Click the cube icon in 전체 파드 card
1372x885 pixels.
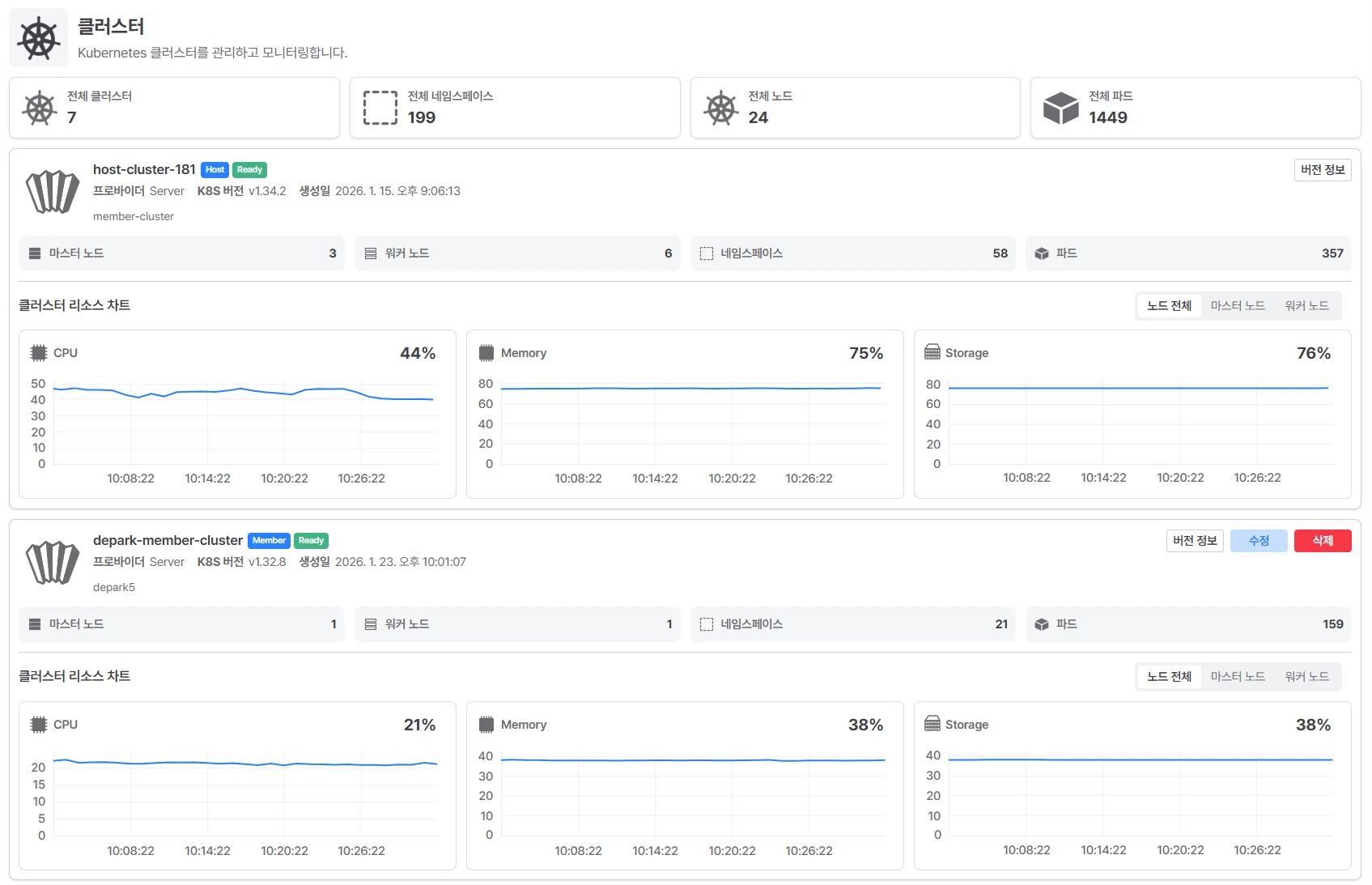pos(1061,108)
